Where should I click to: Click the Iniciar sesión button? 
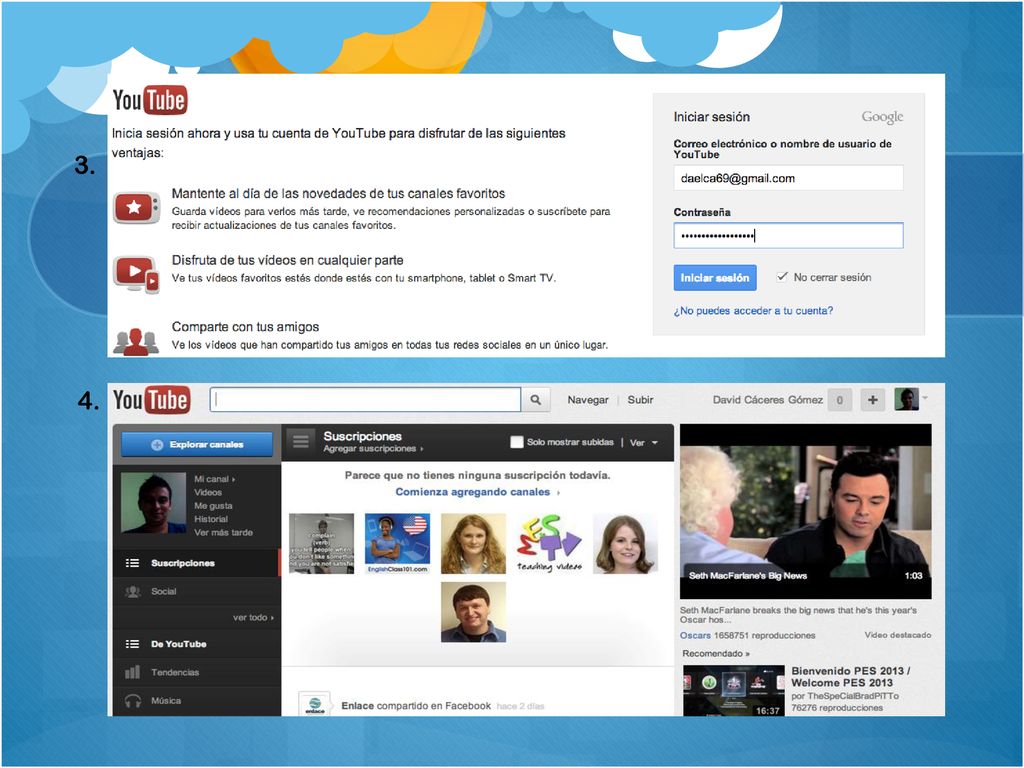714,278
